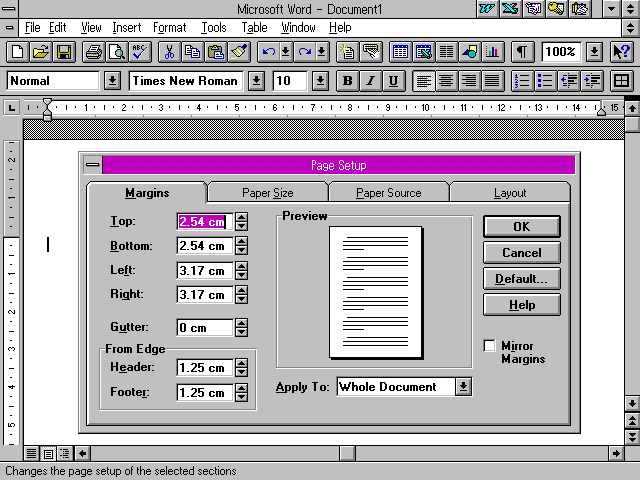
Task: Insert a Microsoft Excel worksheet icon
Action: (x=423, y=52)
